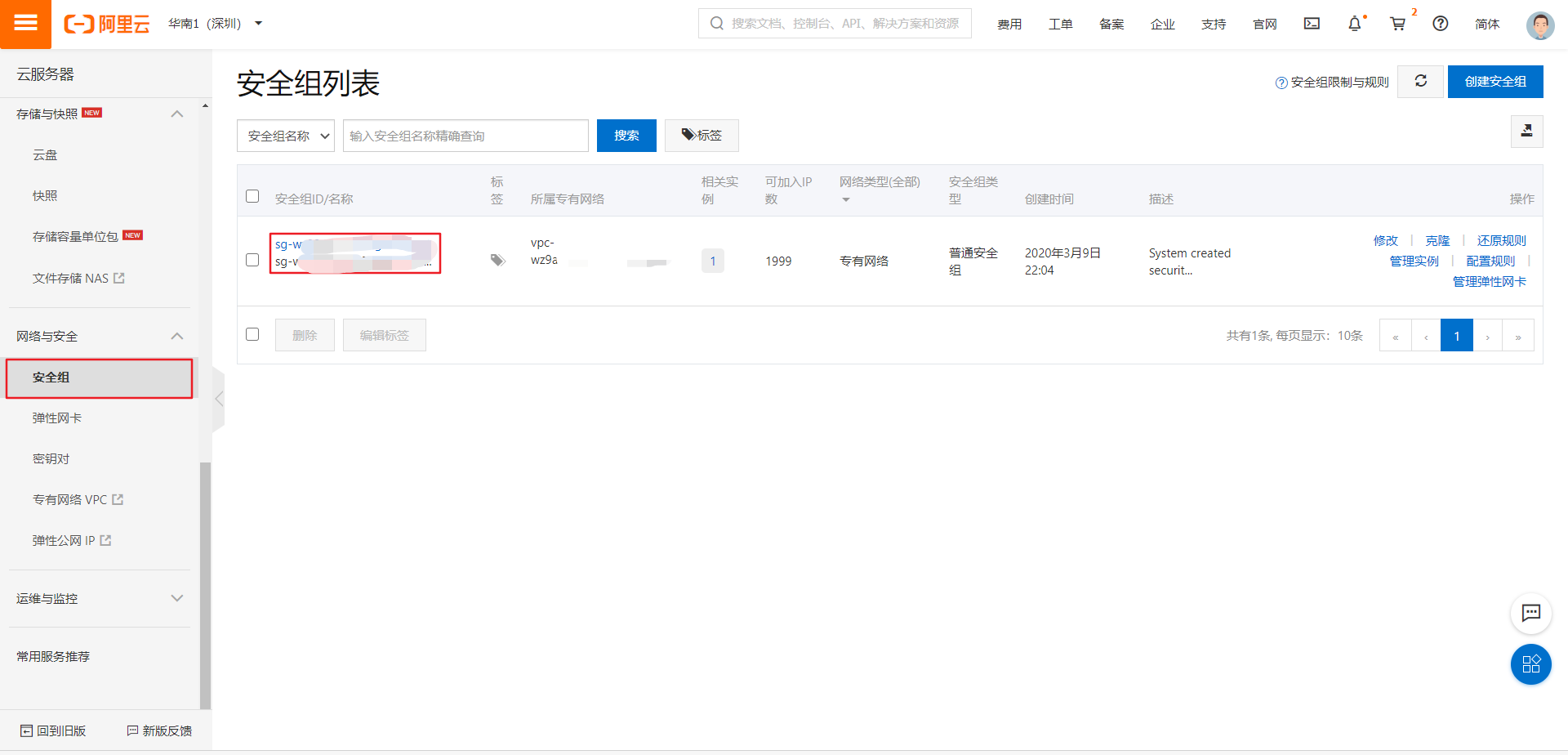Click the search magnifier icon in the top bar
Viewport: 1568px width, 755px height.
click(716, 24)
